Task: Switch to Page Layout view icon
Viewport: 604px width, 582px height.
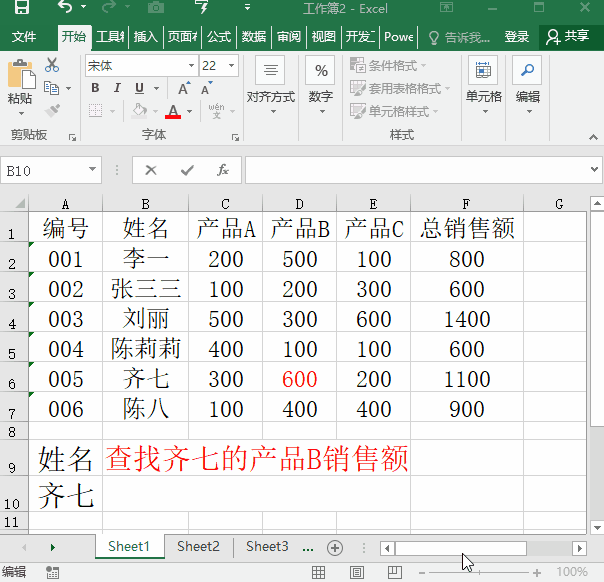Action: click(x=357, y=572)
